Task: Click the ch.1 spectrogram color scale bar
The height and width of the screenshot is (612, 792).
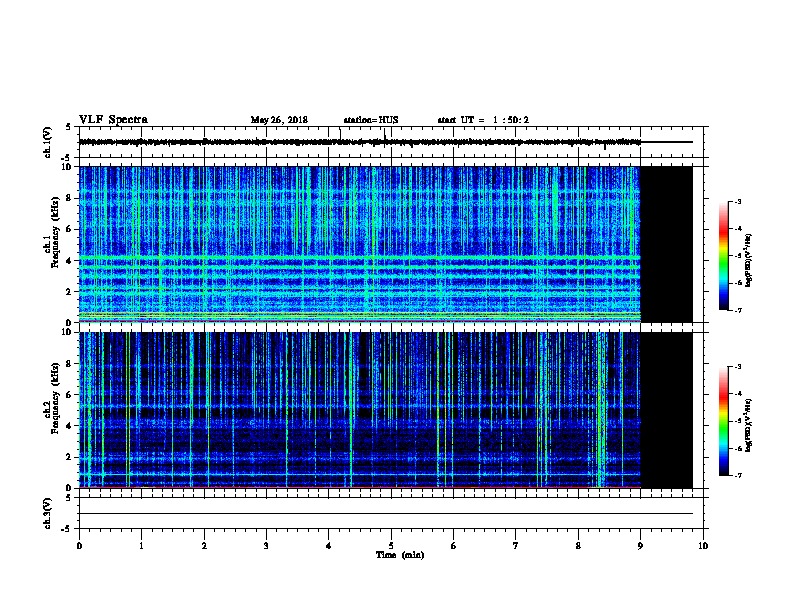Action: pos(723,256)
